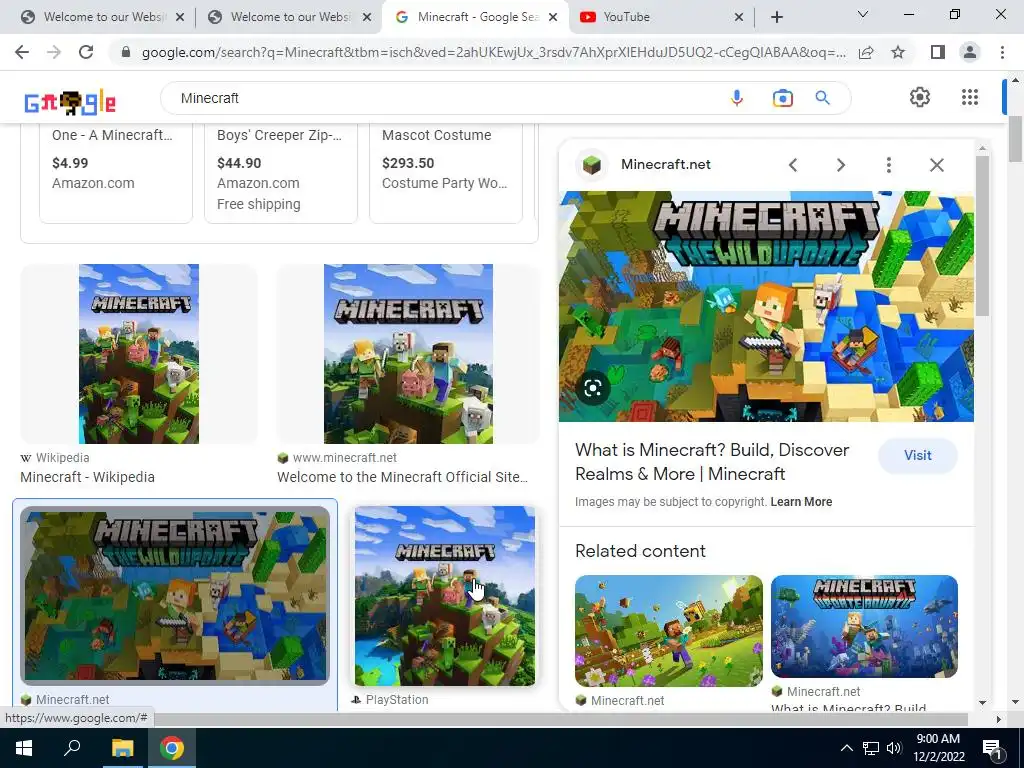Close the second Welcome tab

(368, 17)
